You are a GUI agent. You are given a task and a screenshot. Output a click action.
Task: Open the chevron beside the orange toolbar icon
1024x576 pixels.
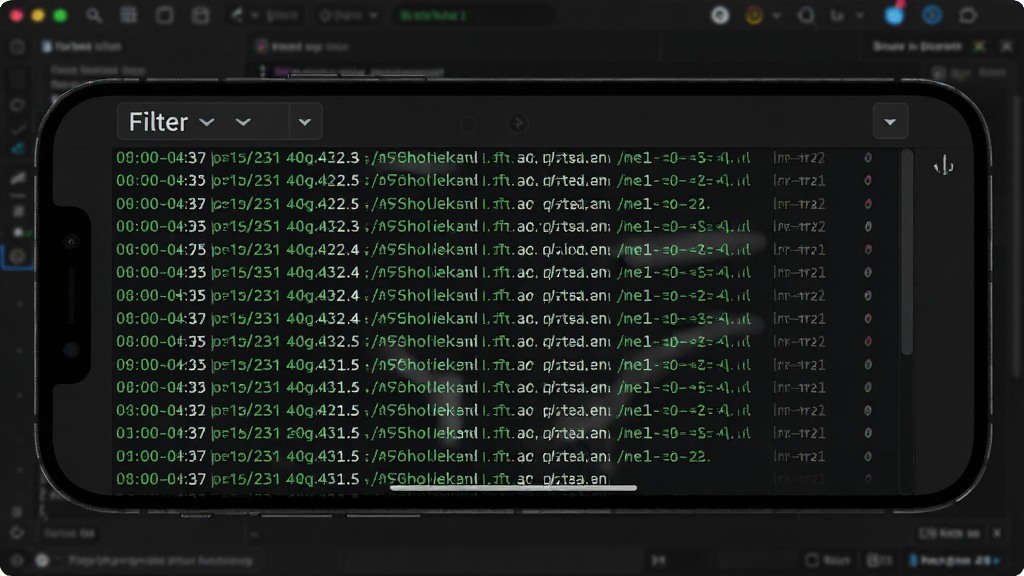(776, 16)
